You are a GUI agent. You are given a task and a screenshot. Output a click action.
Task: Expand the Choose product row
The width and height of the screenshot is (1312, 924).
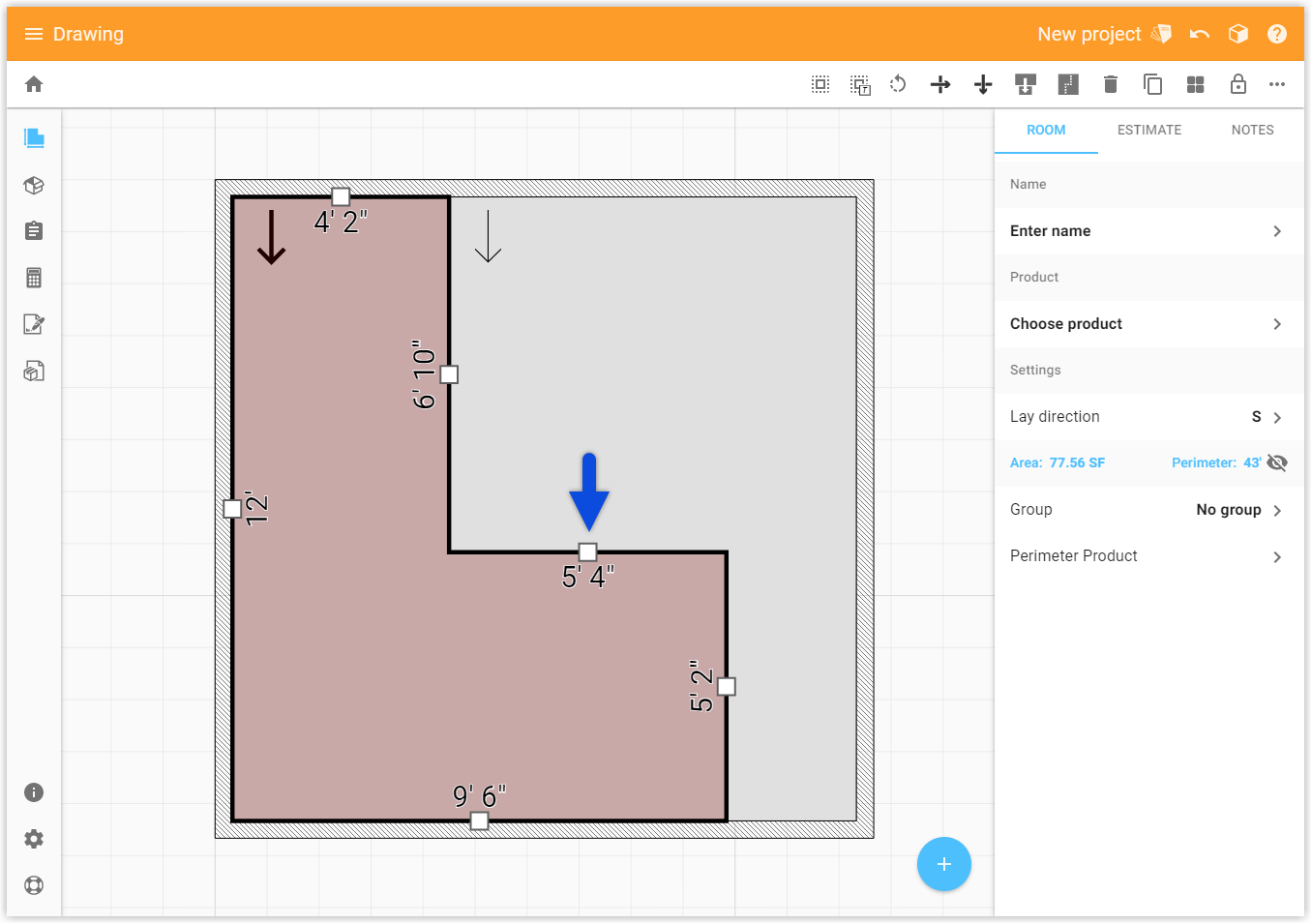pyautogui.click(x=1149, y=324)
